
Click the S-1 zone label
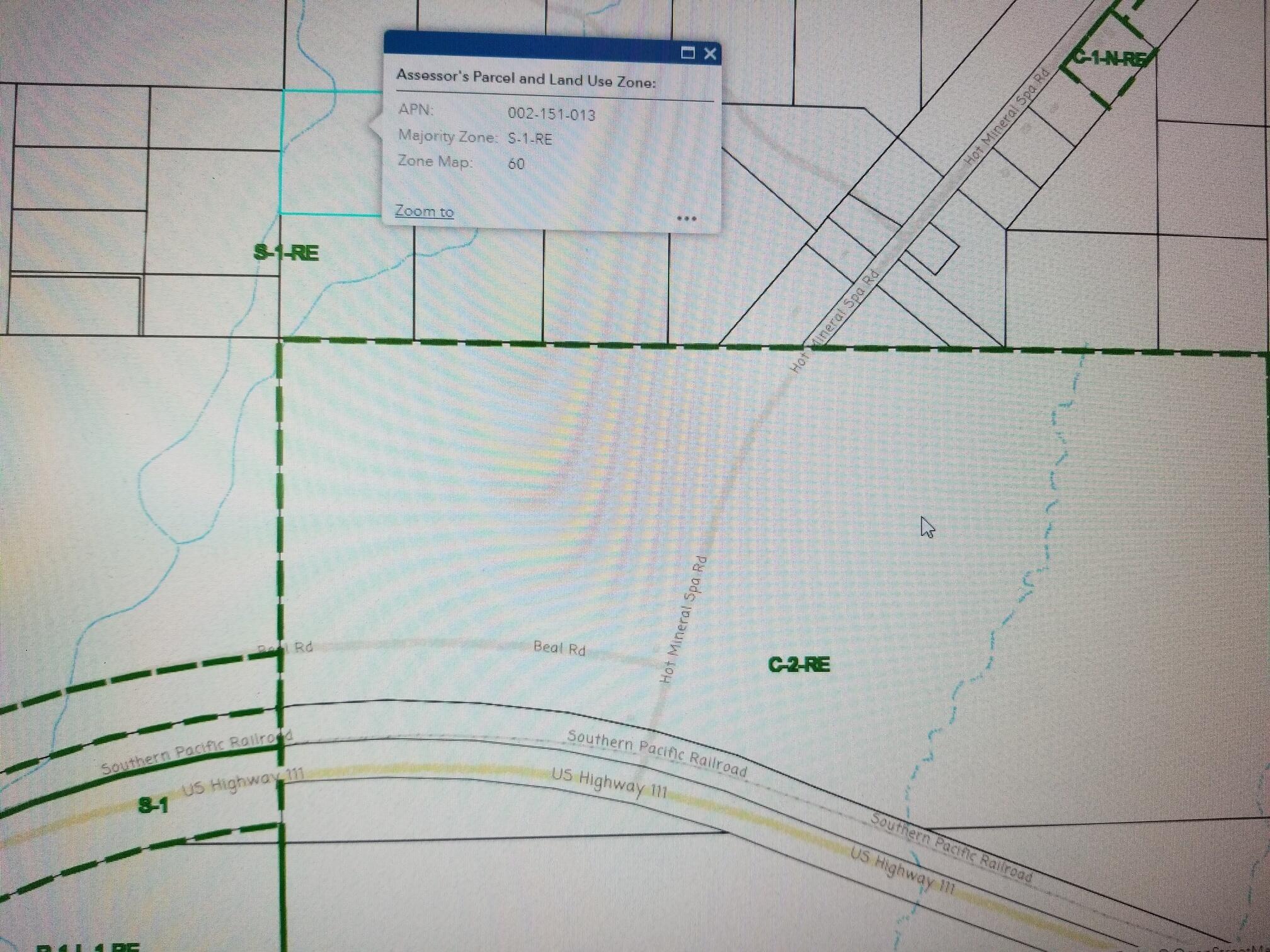coord(153,805)
